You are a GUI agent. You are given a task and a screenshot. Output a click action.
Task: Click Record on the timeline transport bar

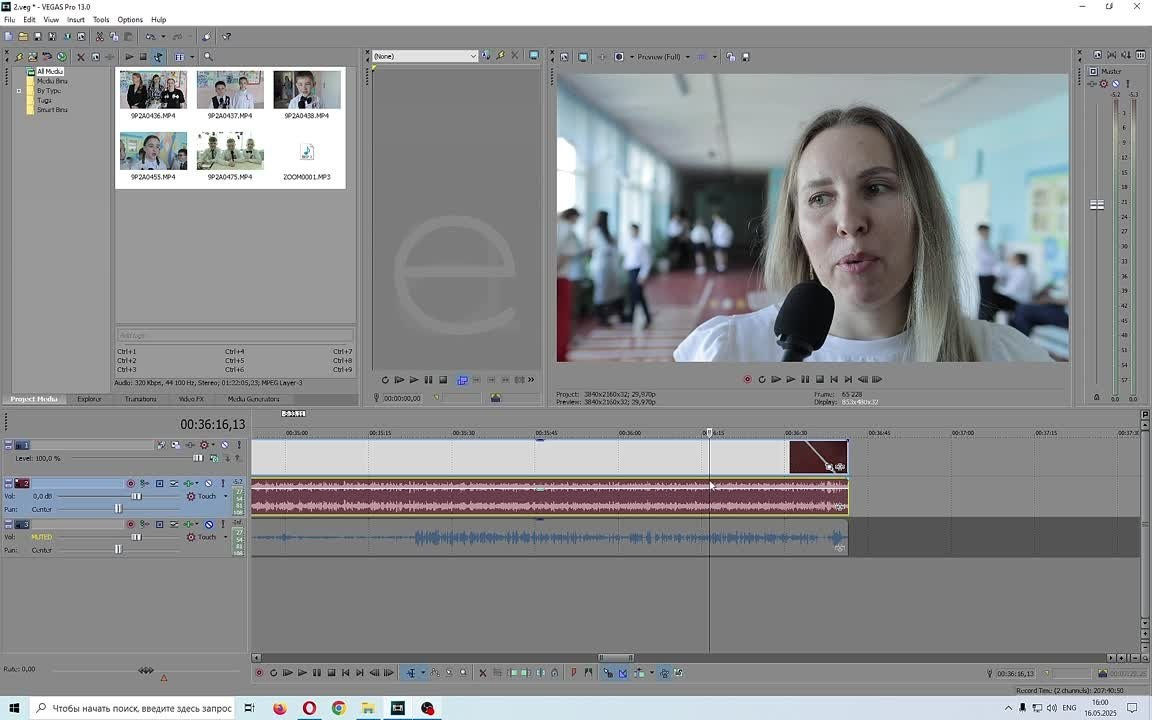click(259, 672)
